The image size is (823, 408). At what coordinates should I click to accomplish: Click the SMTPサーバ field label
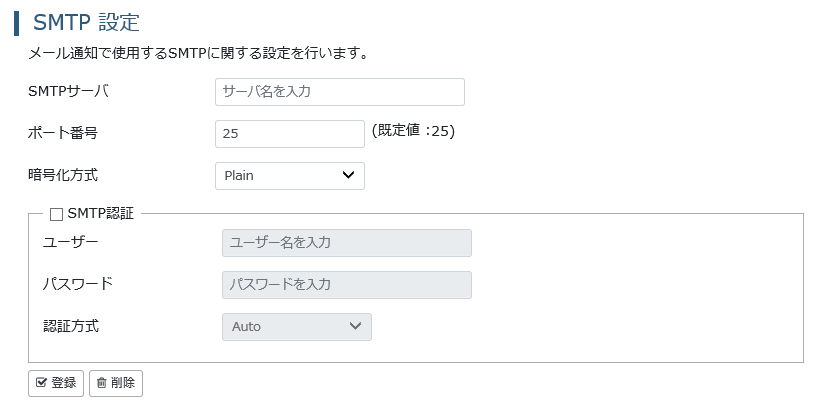68,91
